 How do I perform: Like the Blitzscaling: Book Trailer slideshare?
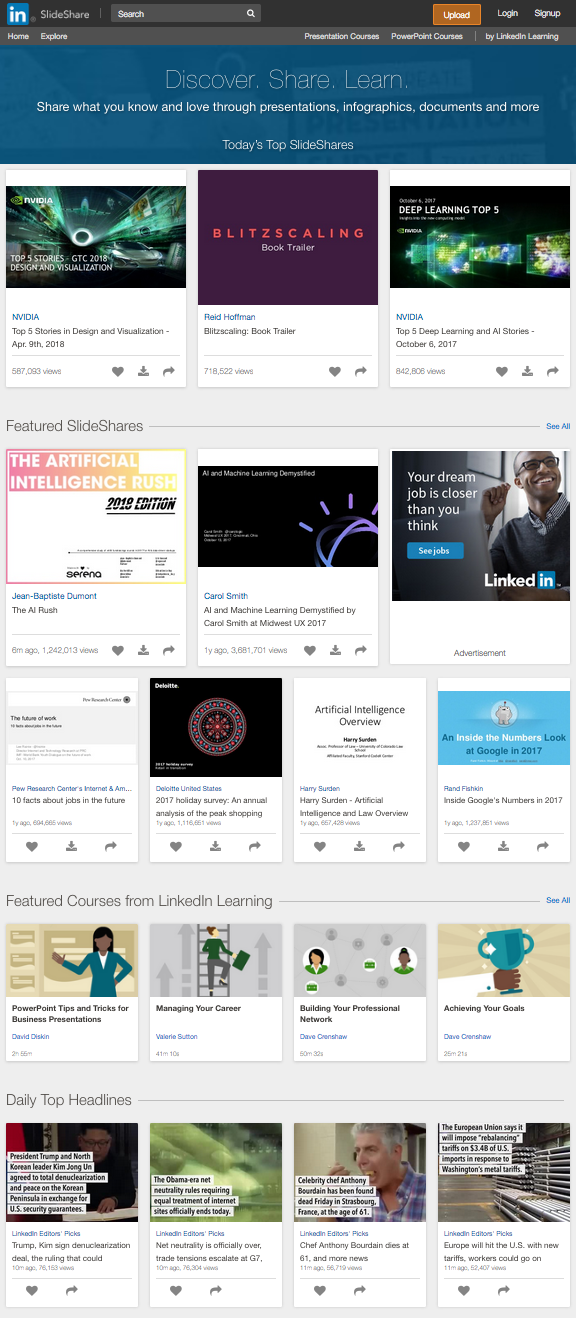[x=335, y=371]
